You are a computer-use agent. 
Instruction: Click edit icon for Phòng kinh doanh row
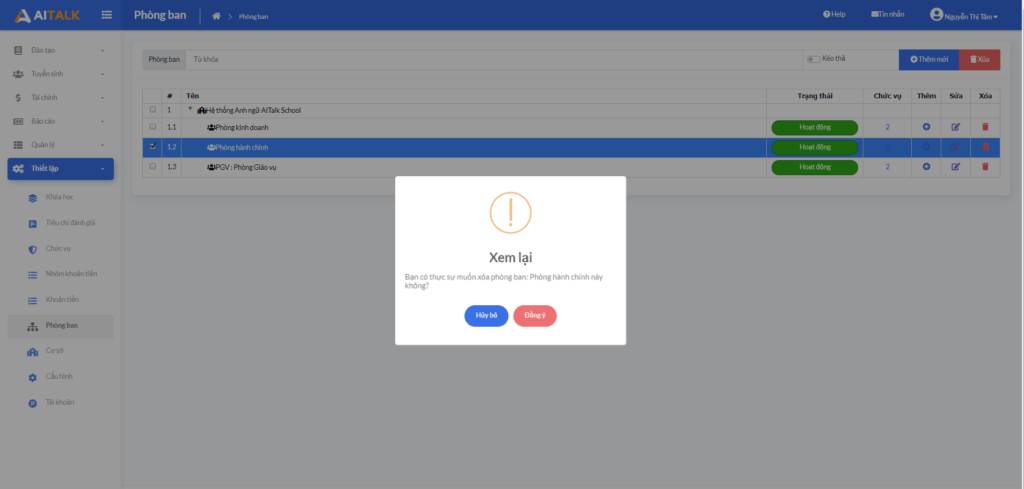tap(955, 127)
